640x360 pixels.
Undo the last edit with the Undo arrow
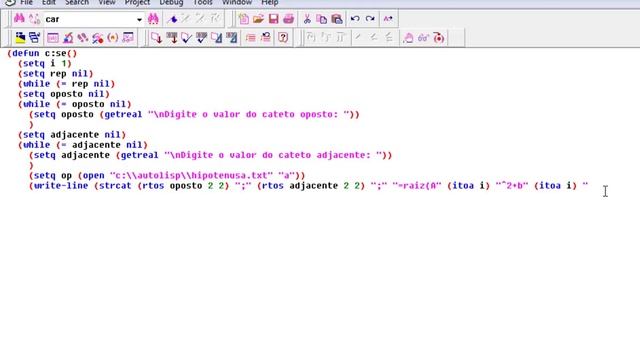[355, 19]
